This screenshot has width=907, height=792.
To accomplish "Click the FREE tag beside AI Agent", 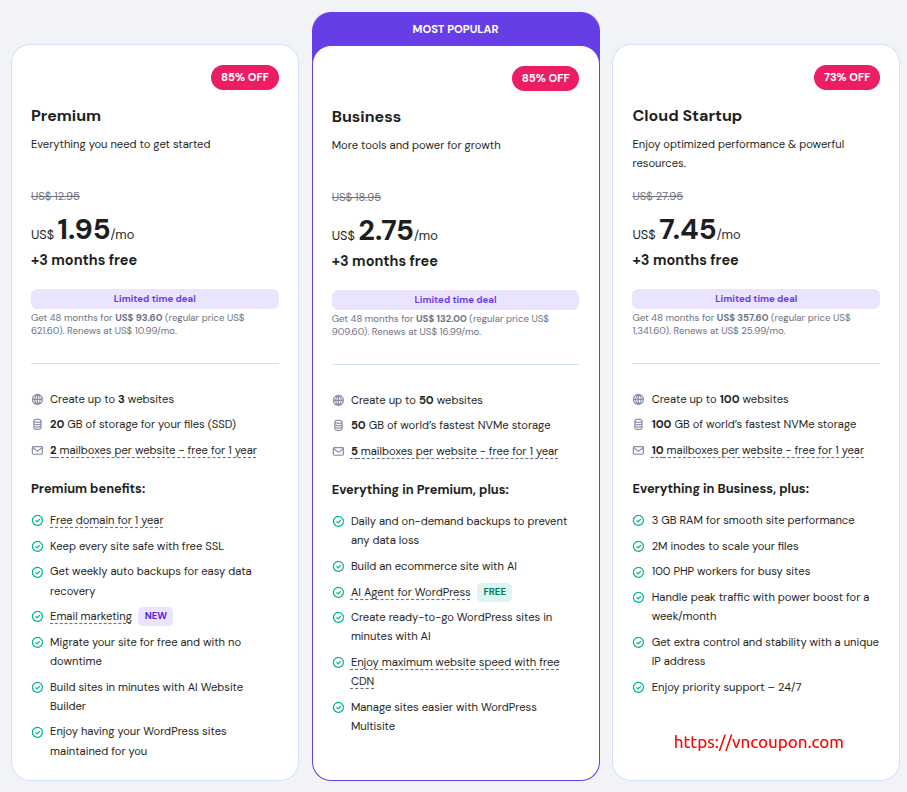I will 495,592.
